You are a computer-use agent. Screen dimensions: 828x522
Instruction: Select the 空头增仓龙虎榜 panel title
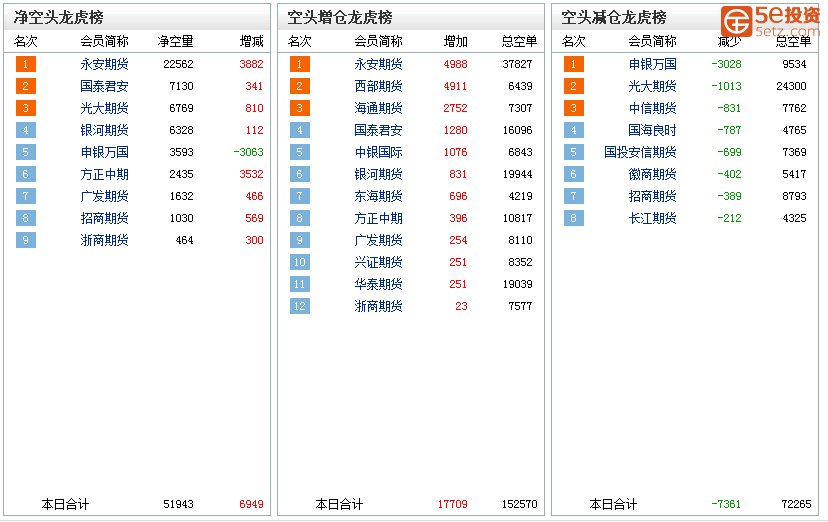[x=340, y=17]
